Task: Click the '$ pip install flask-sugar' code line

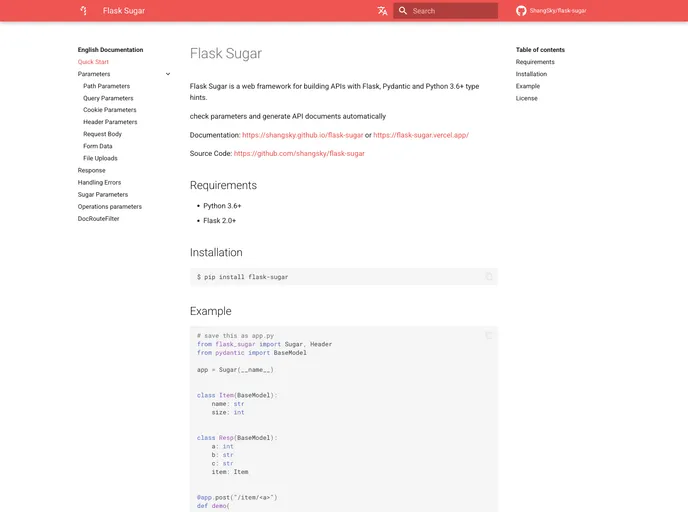Action: click(243, 277)
